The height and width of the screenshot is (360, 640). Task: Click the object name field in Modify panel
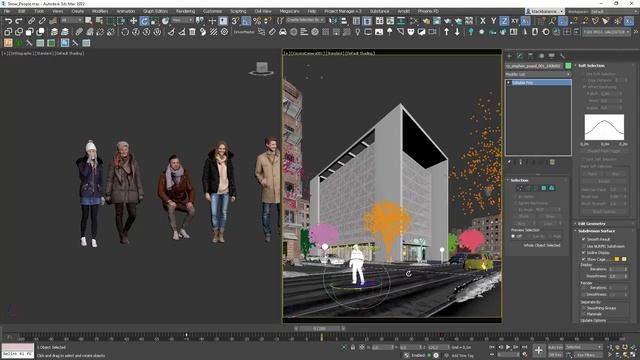(534, 66)
